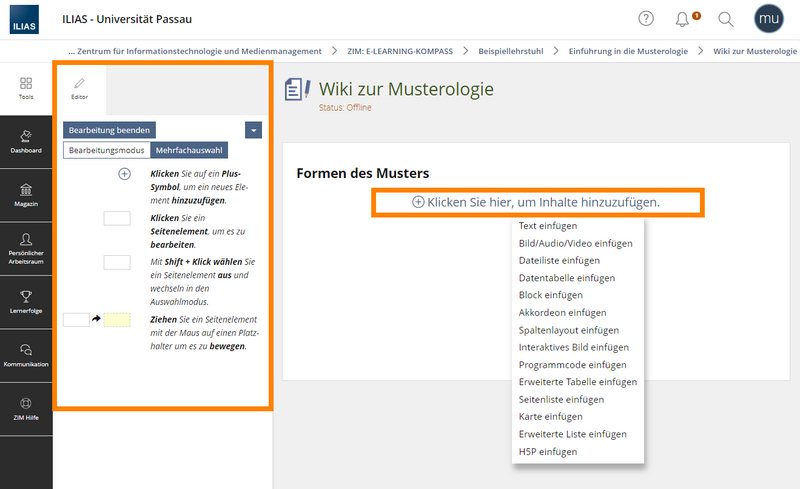Open Magazin in the sidebar
The height and width of the screenshot is (489, 800).
click(26, 195)
